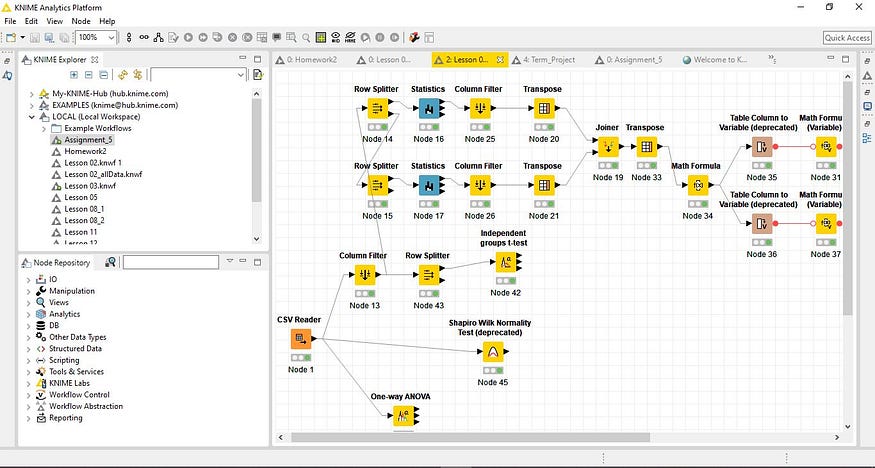
Task: Expand the My-KNIME-Hub tree entry
Action: (32, 94)
